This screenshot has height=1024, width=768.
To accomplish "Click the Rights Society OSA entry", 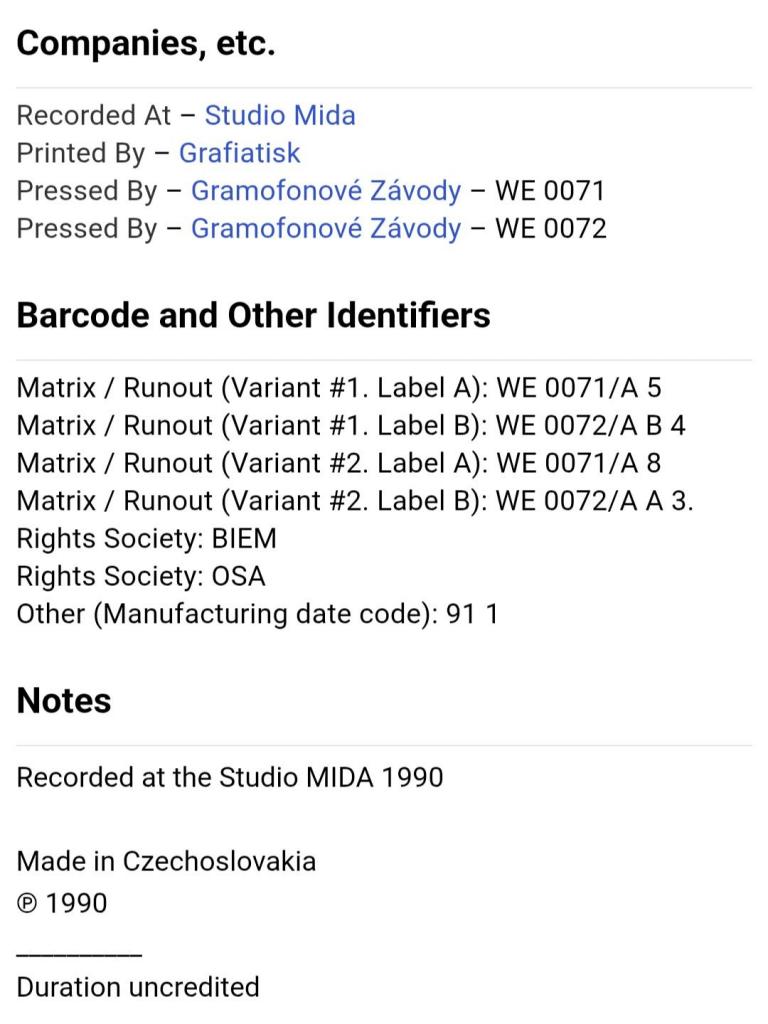I will (141, 577).
